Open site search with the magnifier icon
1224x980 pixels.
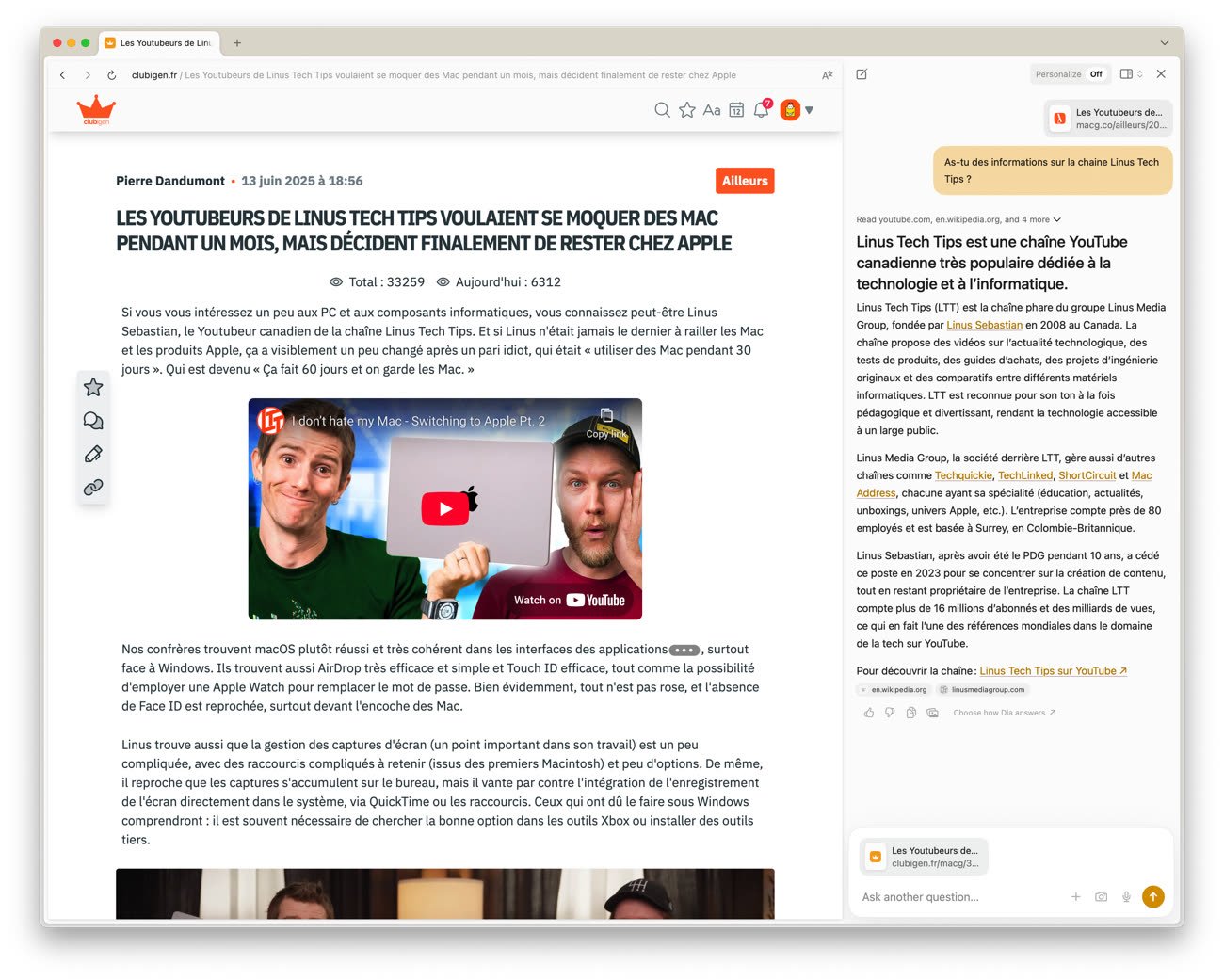pyautogui.click(x=662, y=110)
